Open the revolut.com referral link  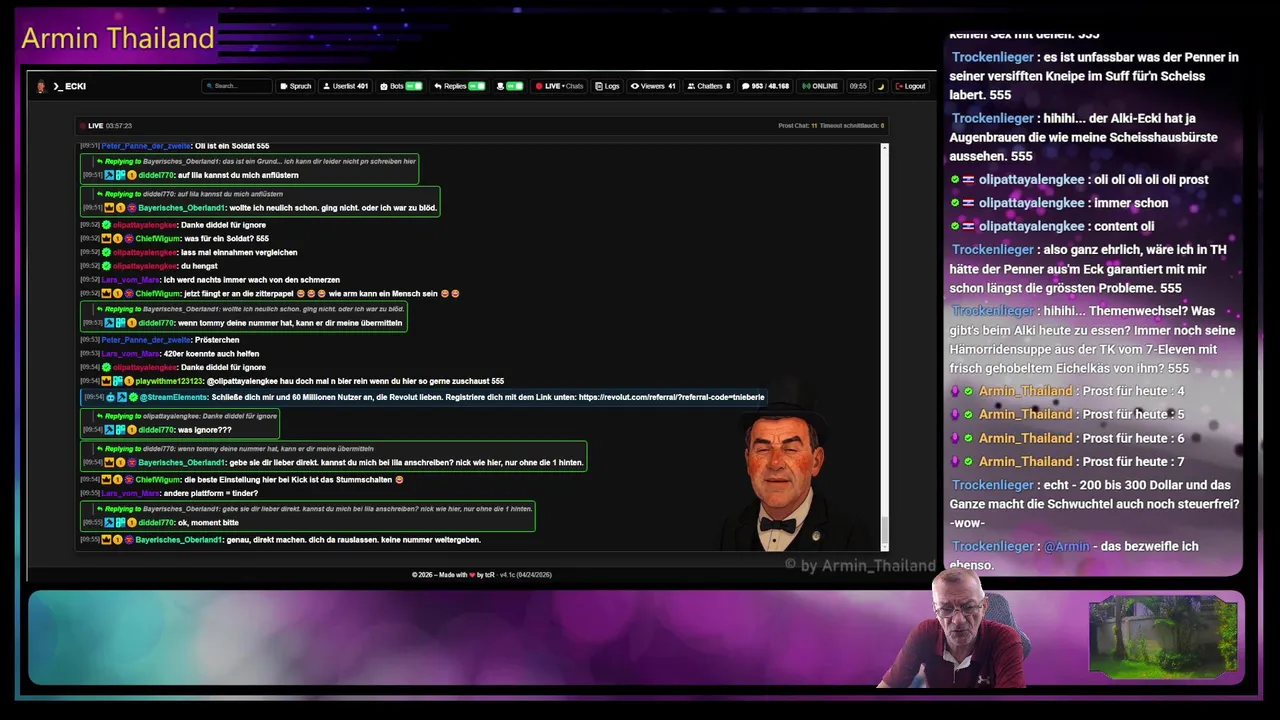pyautogui.click(x=671, y=397)
